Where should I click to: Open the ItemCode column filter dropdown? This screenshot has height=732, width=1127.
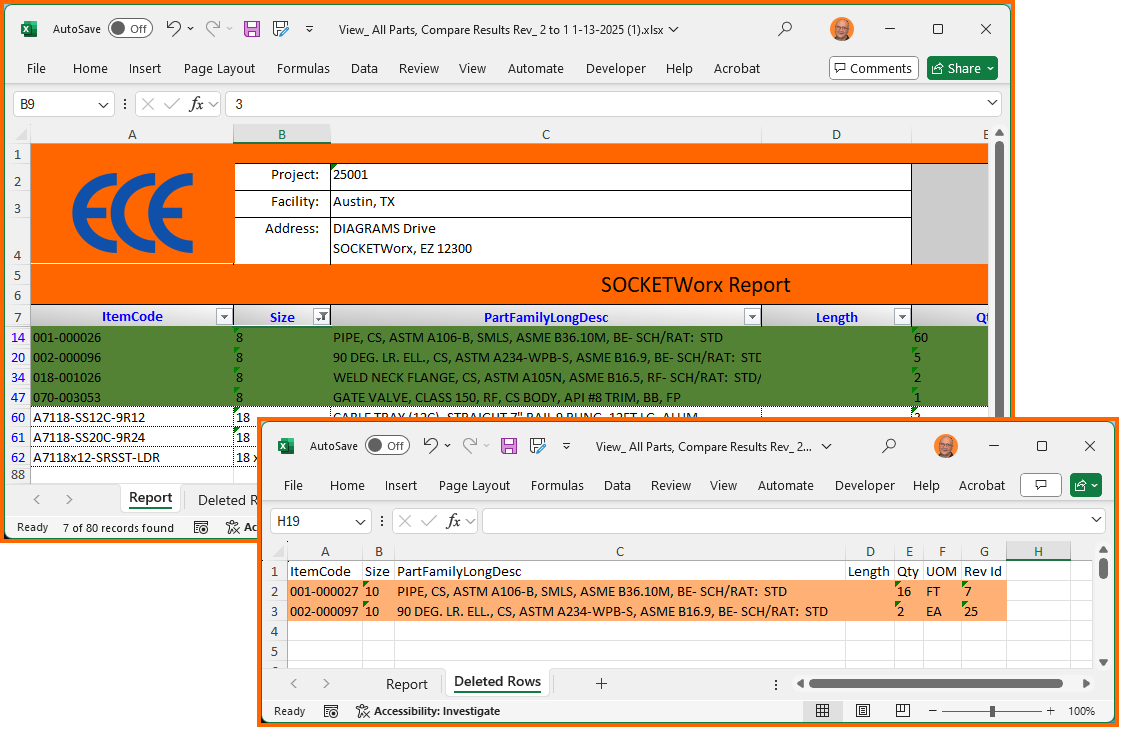[224, 317]
